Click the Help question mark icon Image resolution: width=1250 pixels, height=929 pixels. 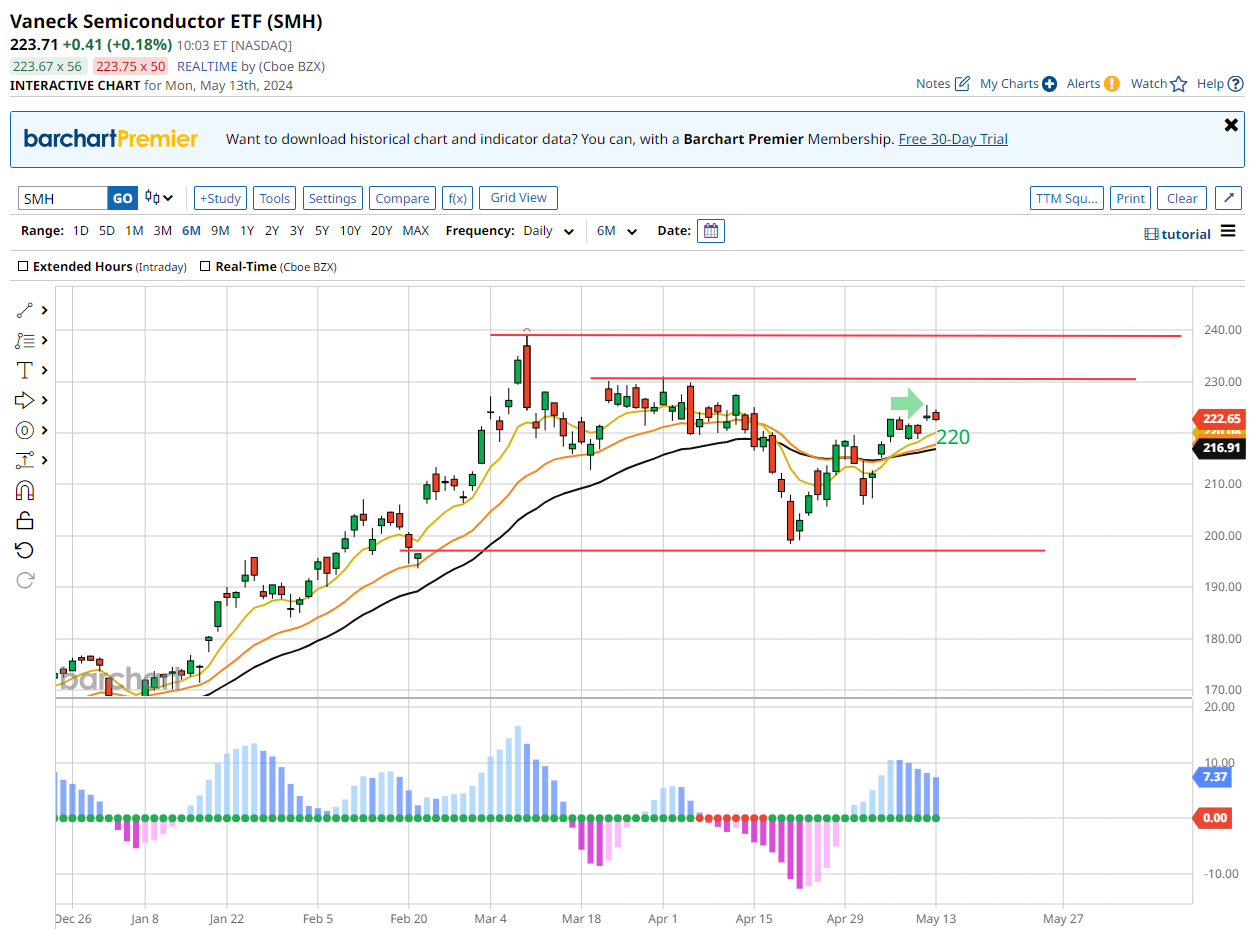click(1235, 84)
